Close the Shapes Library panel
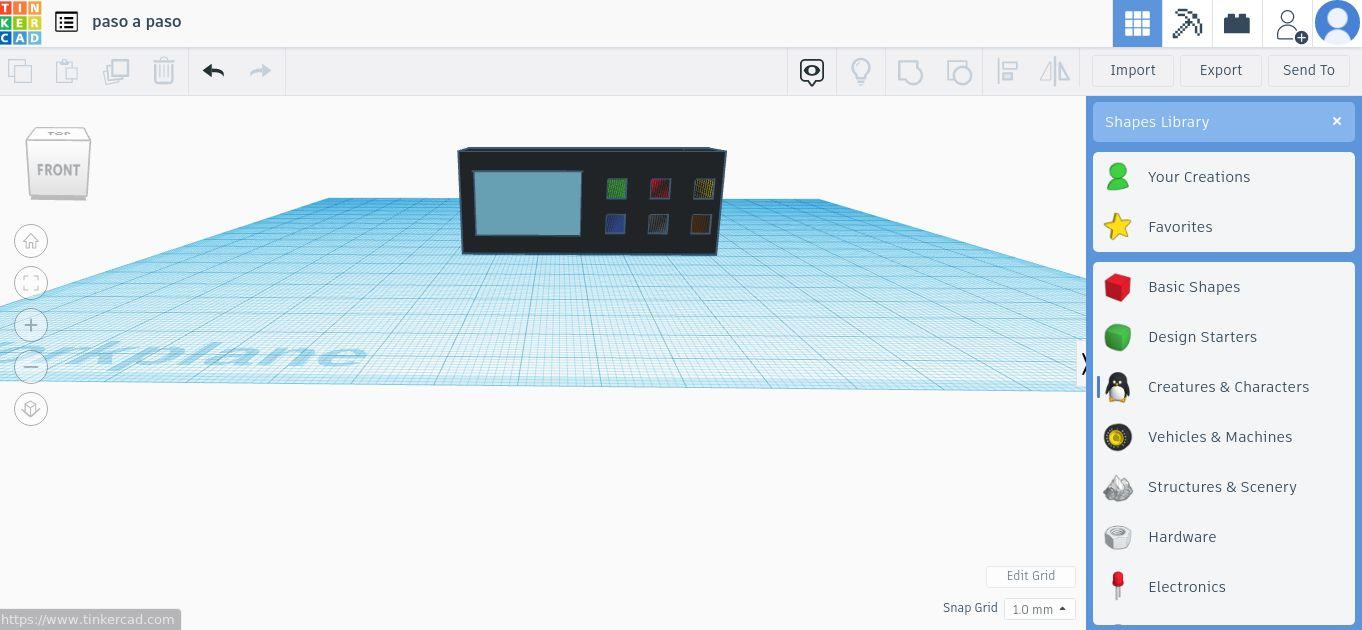 tap(1337, 121)
